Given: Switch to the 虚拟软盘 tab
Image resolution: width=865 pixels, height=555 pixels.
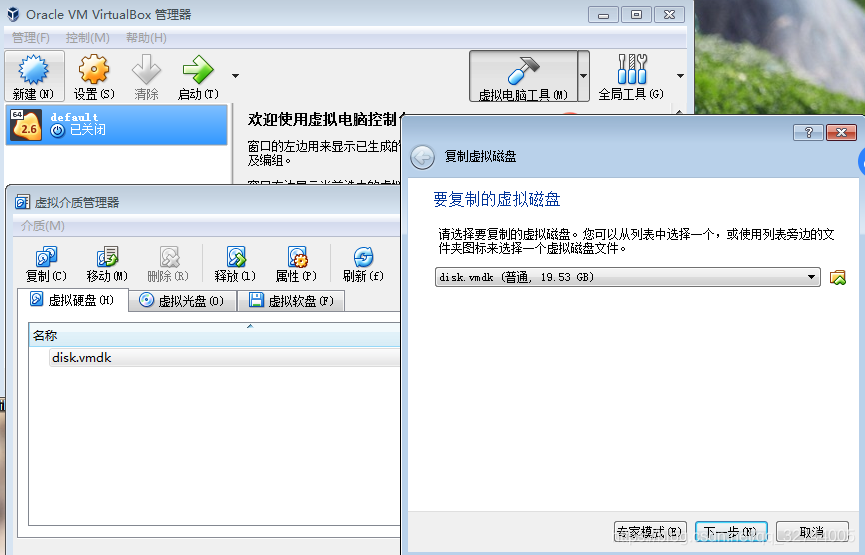Looking at the screenshot, I should [291, 301].
